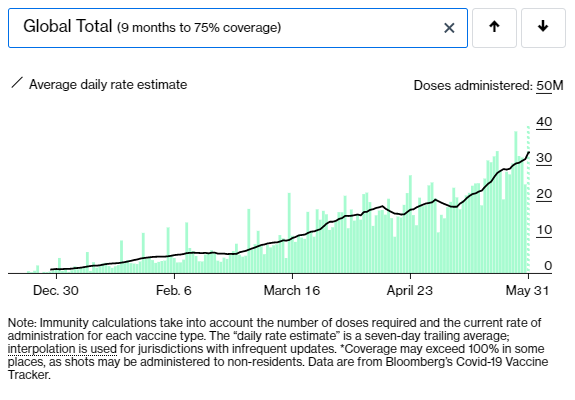Click the up arrow button
Viewport: 575px width, 400px height.
[x=494, y=28]
